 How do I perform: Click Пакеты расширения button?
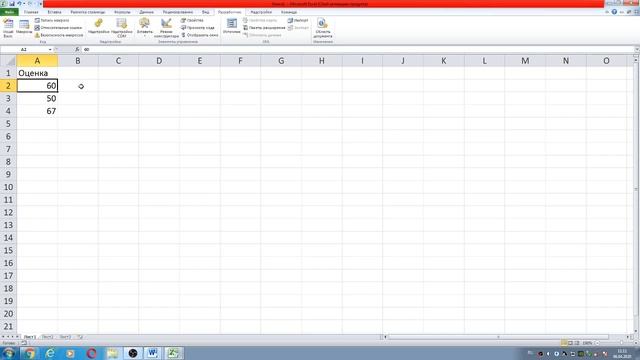pyautogui.click(x=264, y=27)
